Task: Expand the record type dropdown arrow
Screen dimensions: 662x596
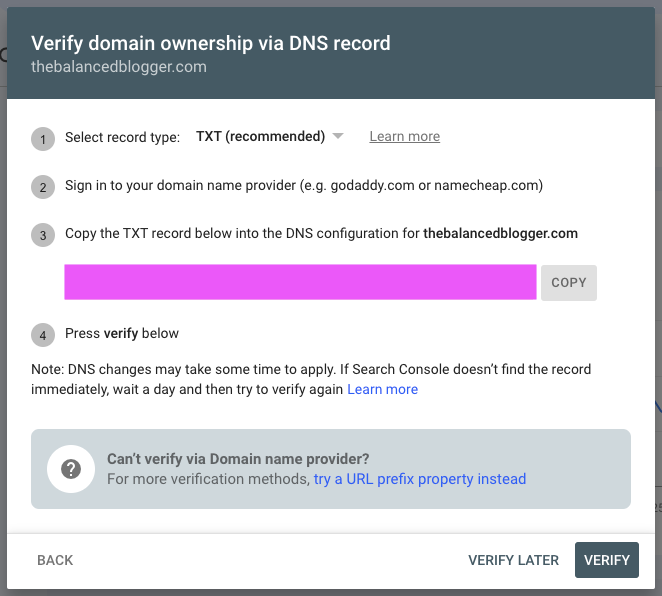Action: 338,137
